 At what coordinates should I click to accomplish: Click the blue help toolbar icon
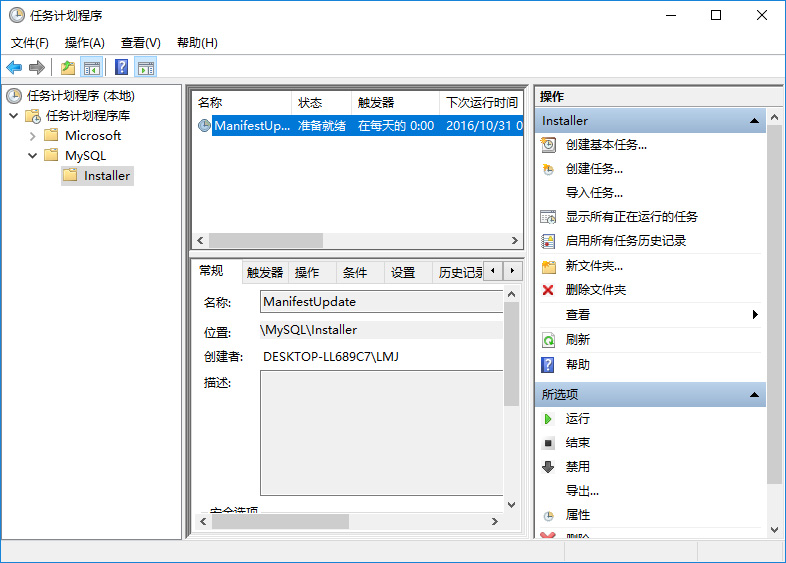121,67
